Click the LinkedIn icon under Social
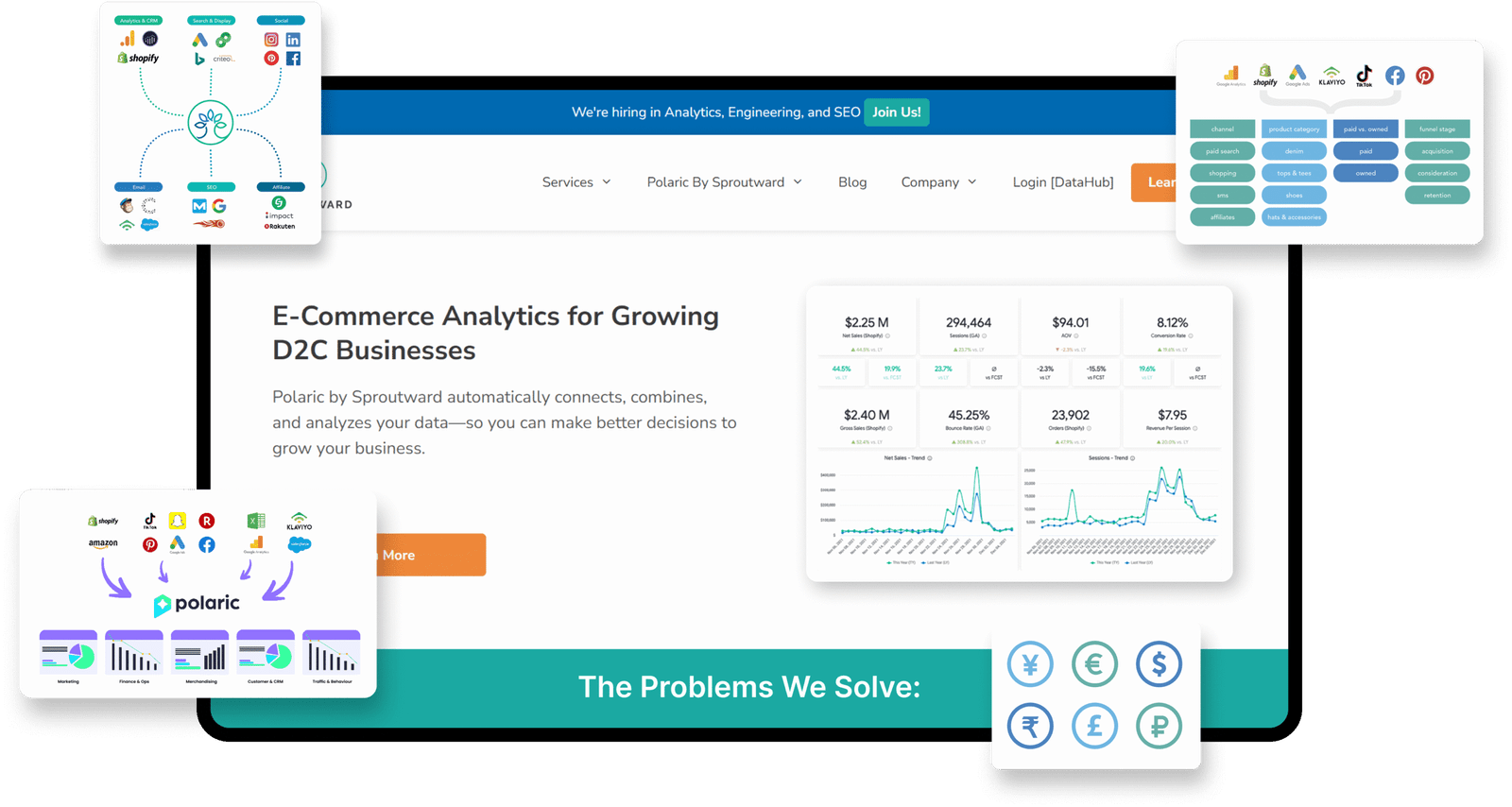The height and width of the screenshot is (807, 1512). pos(293,40)
